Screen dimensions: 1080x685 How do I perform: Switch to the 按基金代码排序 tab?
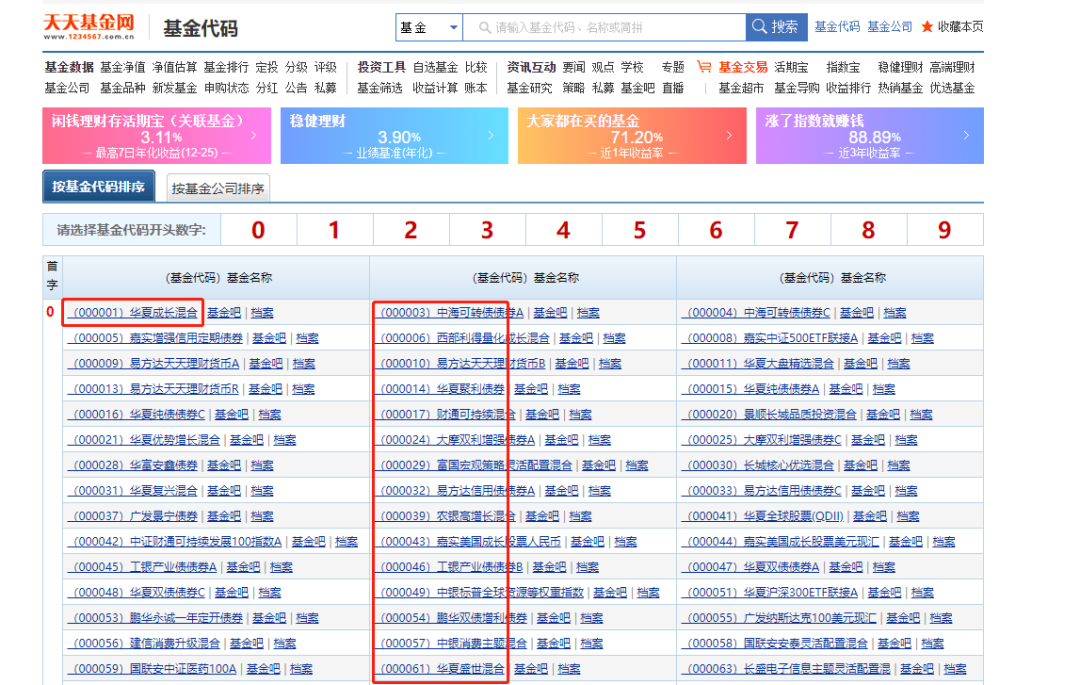98,187
